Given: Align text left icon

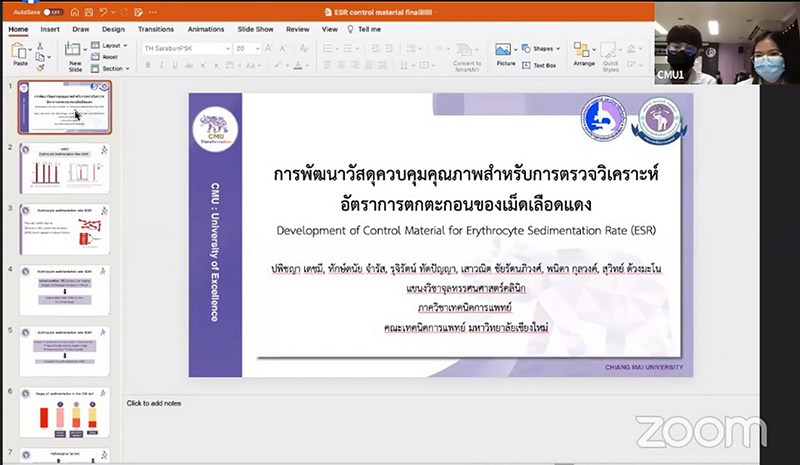Looking at the screenshot, I should click(328, 65).
